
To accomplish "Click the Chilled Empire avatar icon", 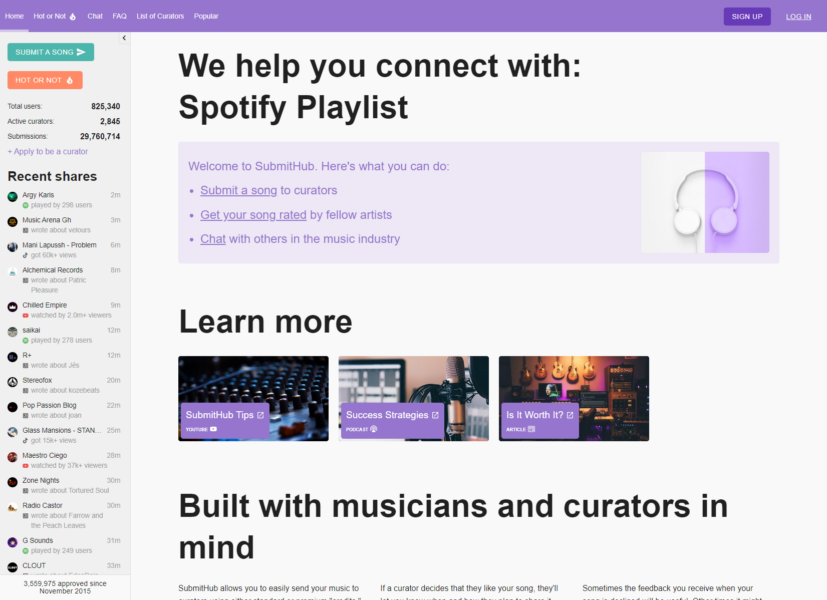I will pyautogui.click(x=12, y=306).
